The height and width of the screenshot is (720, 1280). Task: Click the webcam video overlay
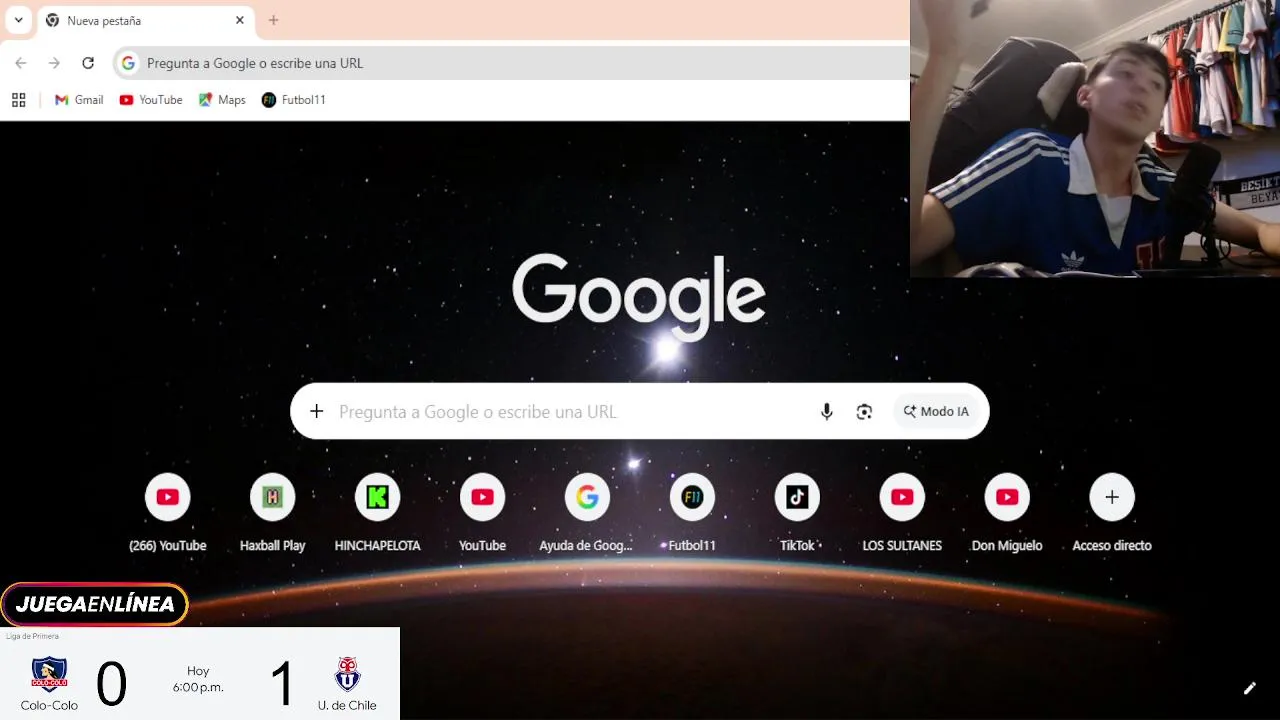point(1095,138)
